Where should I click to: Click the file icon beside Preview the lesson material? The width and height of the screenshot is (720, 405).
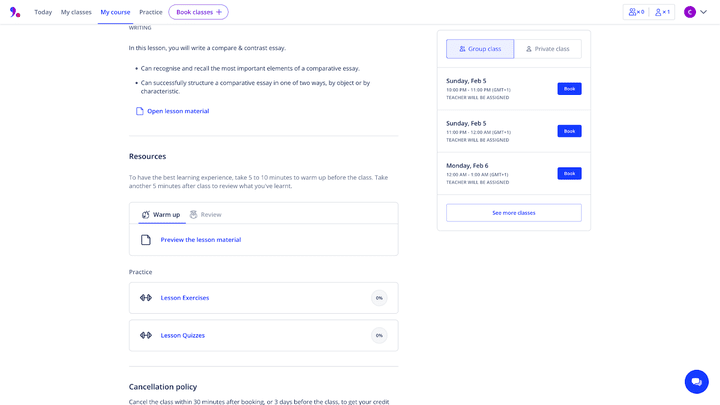click(146, 240)
